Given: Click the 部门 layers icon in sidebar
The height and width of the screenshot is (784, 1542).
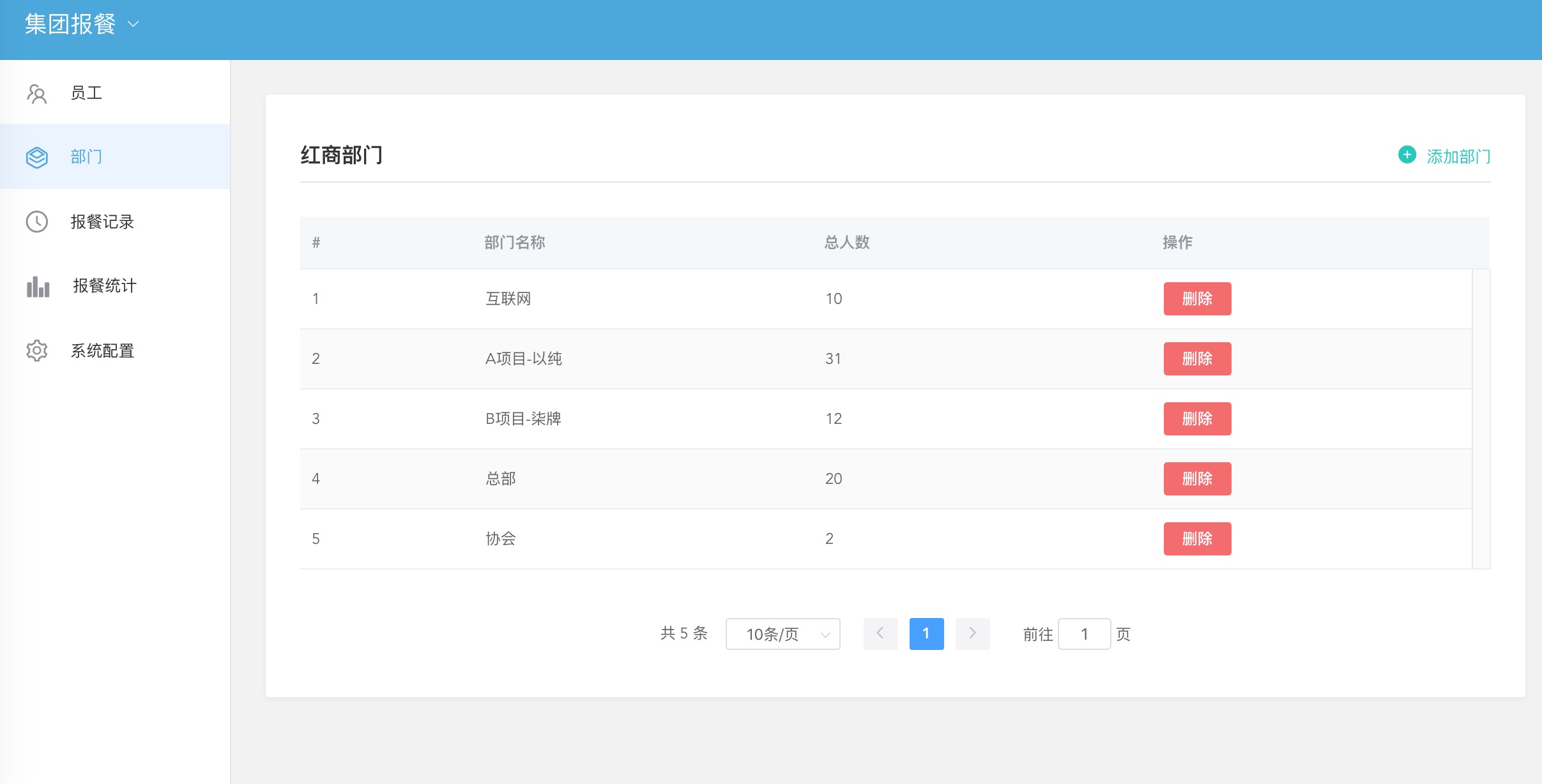Looking at the screenshot, I should pyautogui.click(x=36, y=157).
